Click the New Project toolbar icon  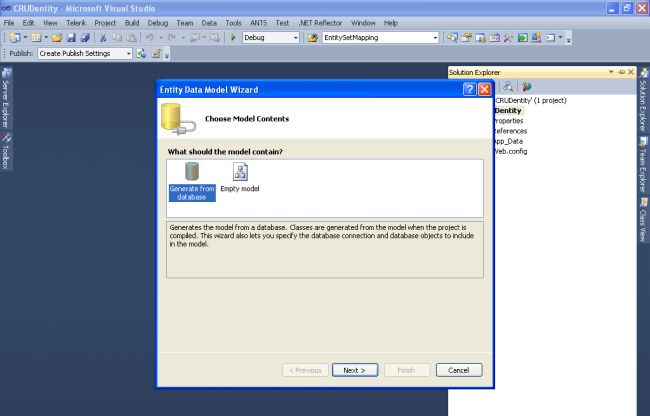click(15, 38)
